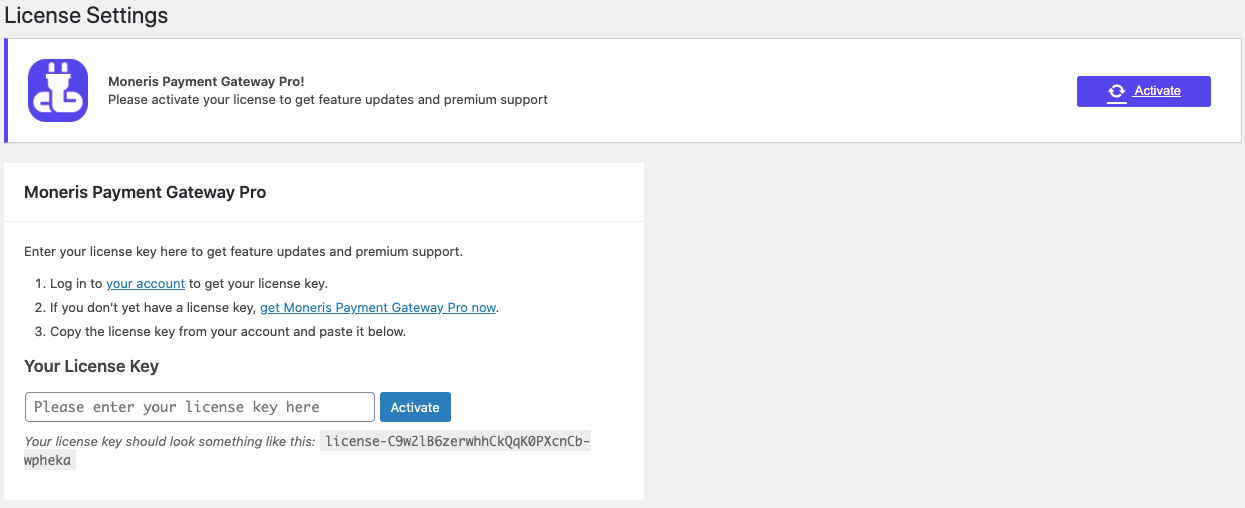1245x508 pixels.
Task: Click the "Log in to" step one text
Action: coord(77,283)
